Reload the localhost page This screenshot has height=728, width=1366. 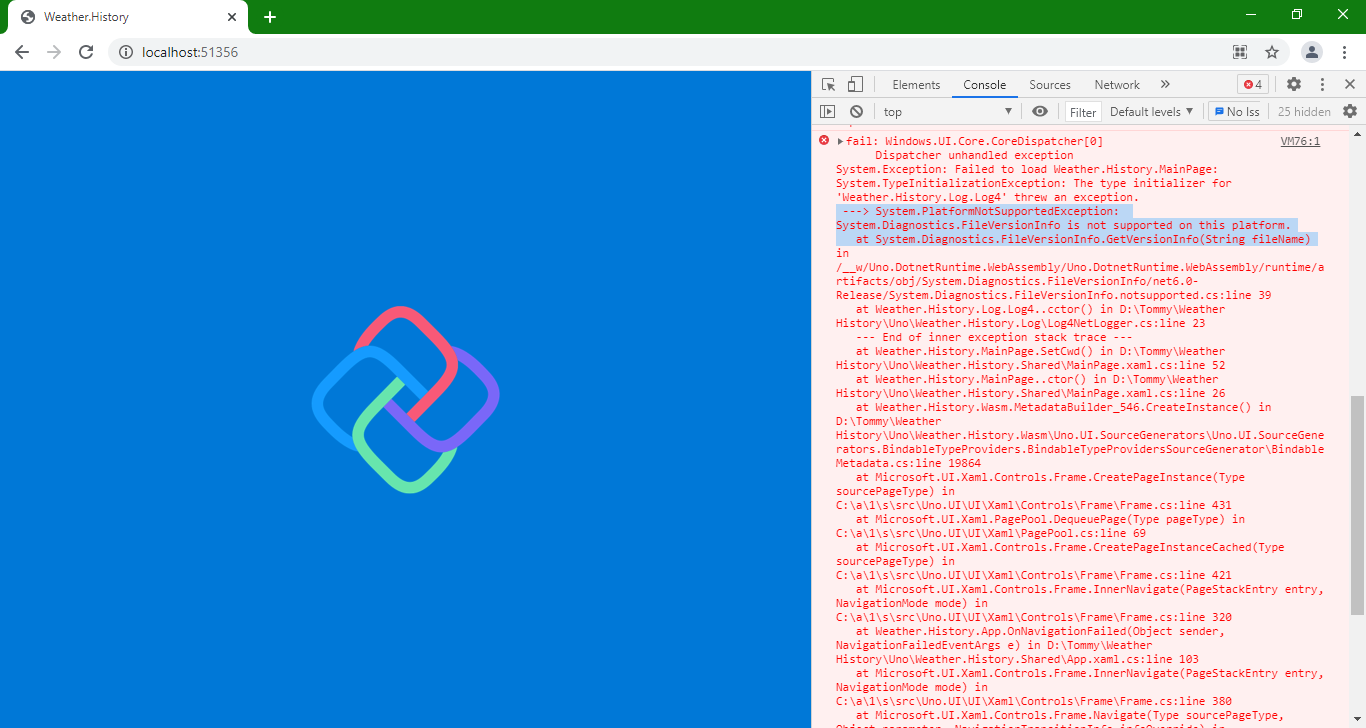point(86,52)
